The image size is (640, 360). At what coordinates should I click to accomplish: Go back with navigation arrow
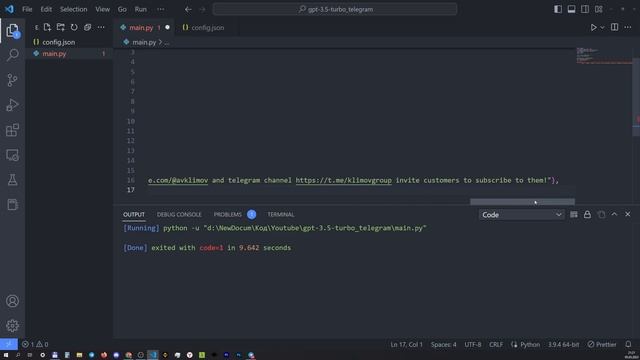tap(188, 9)
